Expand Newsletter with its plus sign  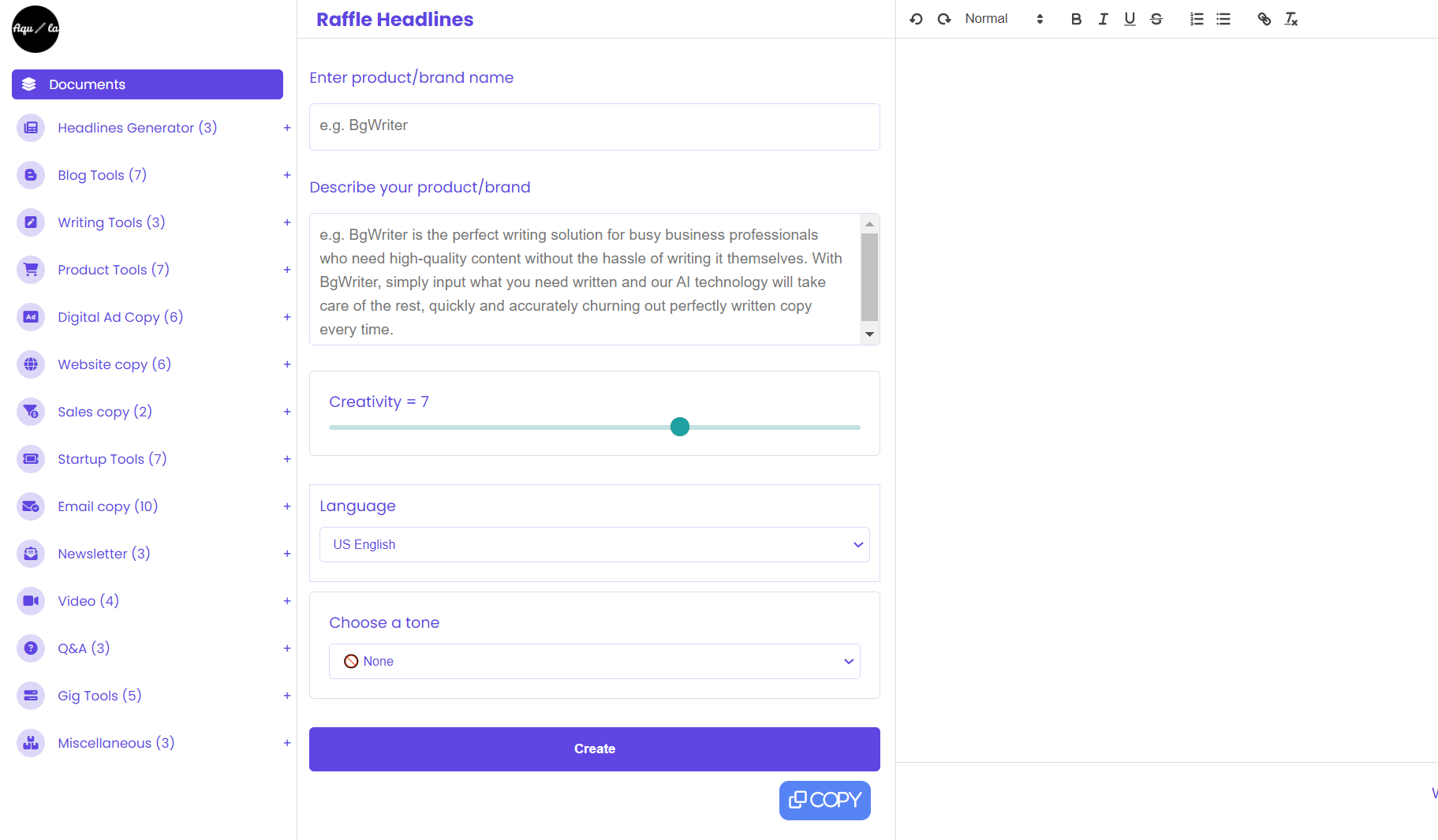(287, 554)
